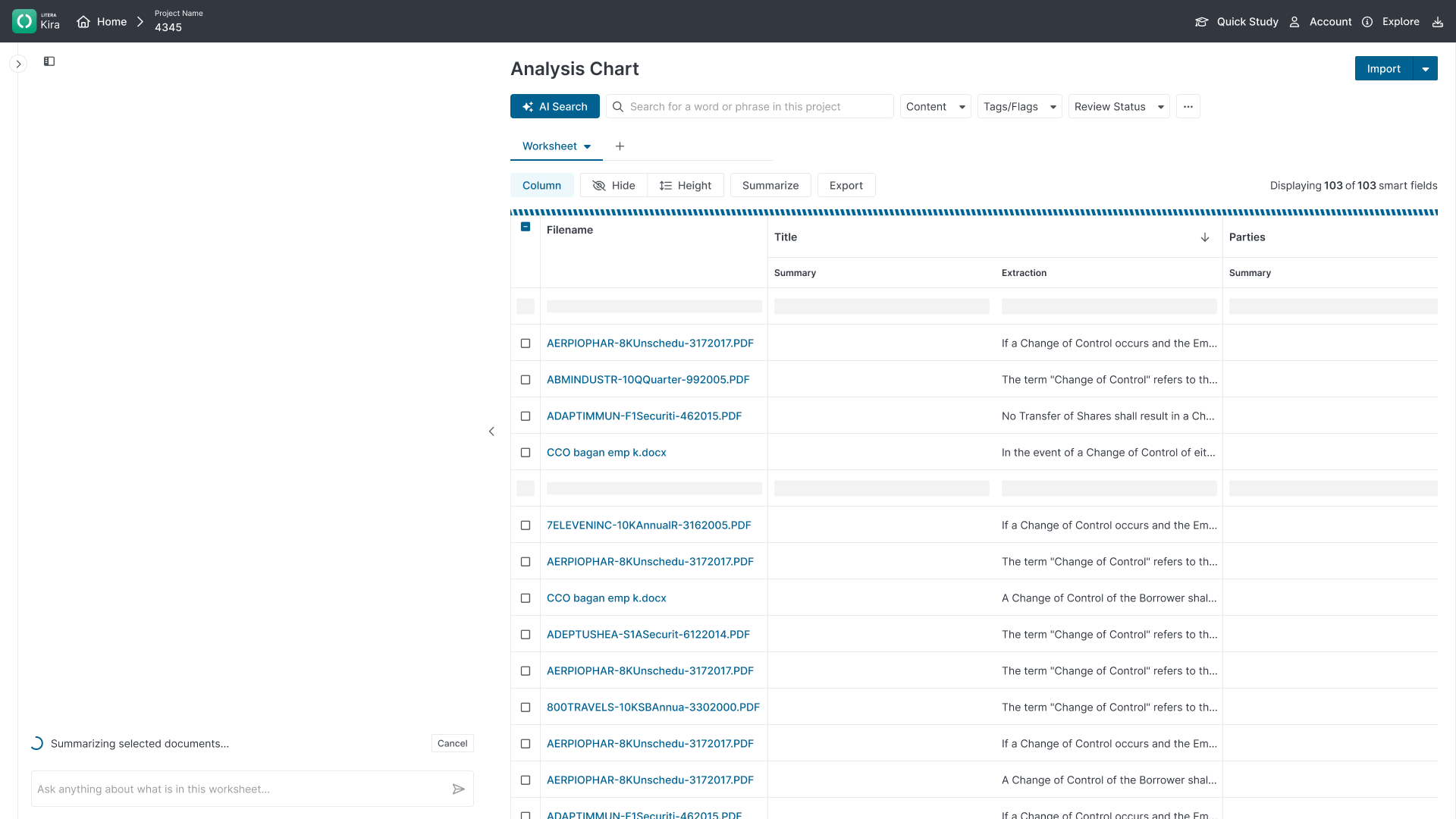This screenshot has height=819, width=1456.
Task: Click the Import button
Action: 1383,68
